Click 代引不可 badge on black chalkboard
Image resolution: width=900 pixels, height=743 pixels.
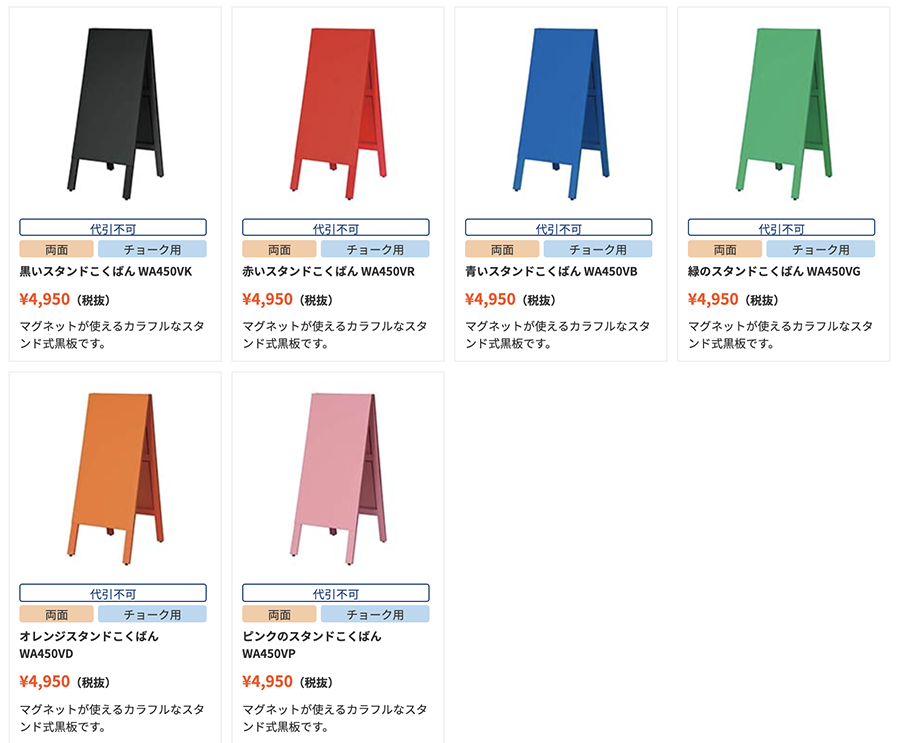tap(113, 227)
